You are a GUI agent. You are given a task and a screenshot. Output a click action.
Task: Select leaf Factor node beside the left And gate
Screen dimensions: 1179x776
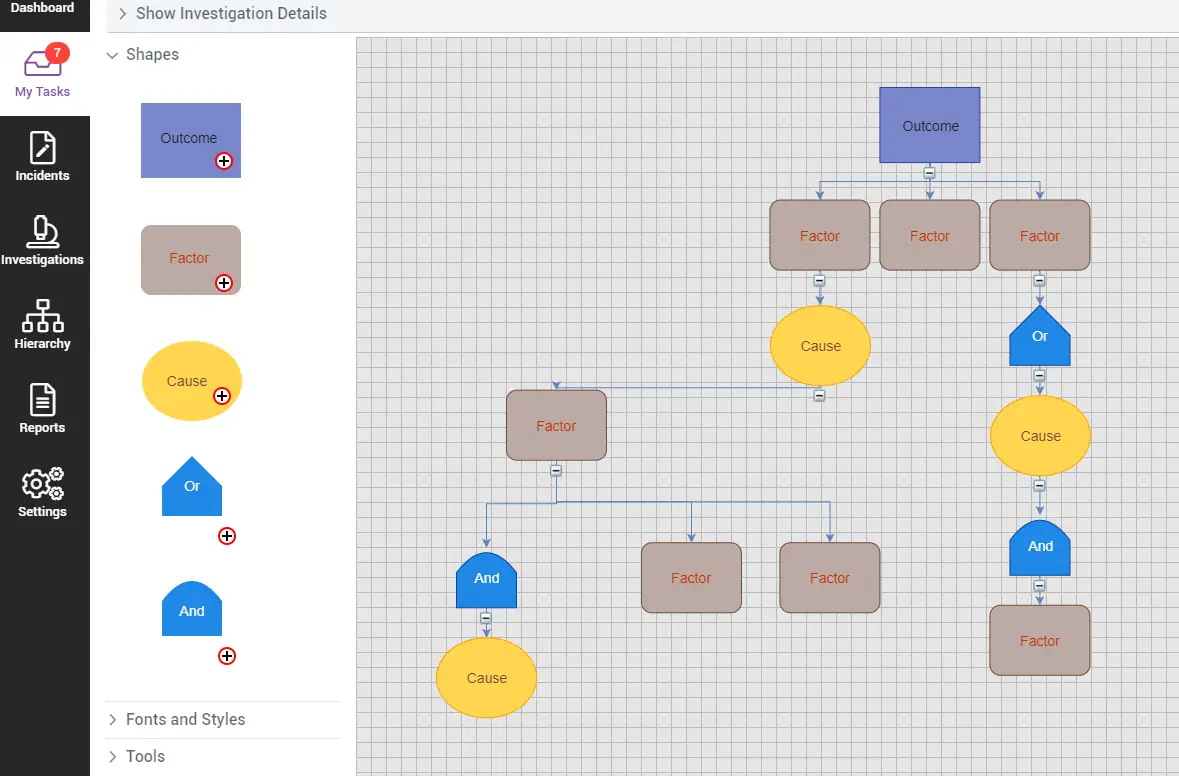(x=691, y=578)
